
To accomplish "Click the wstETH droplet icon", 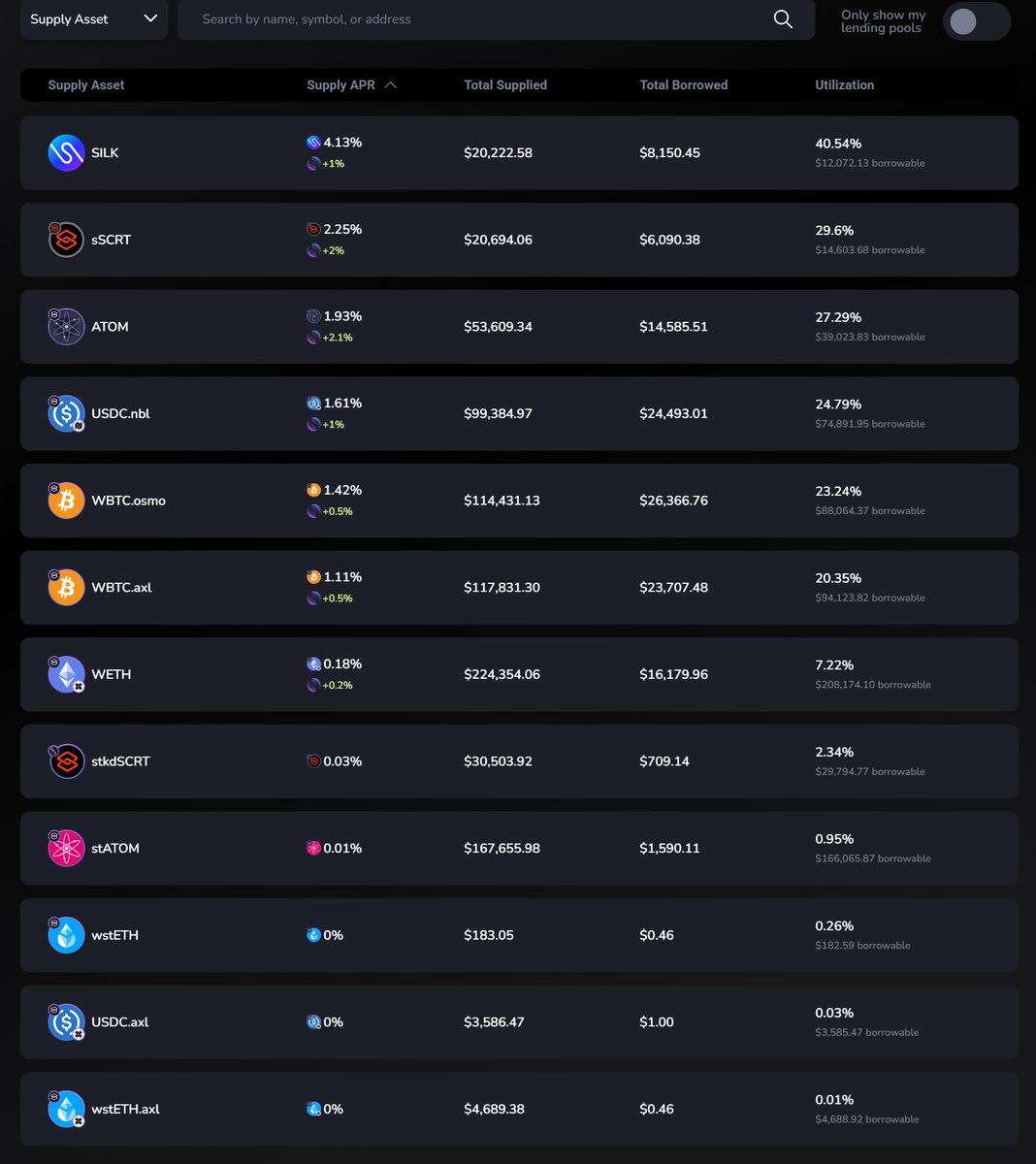I will click(66, 935).
